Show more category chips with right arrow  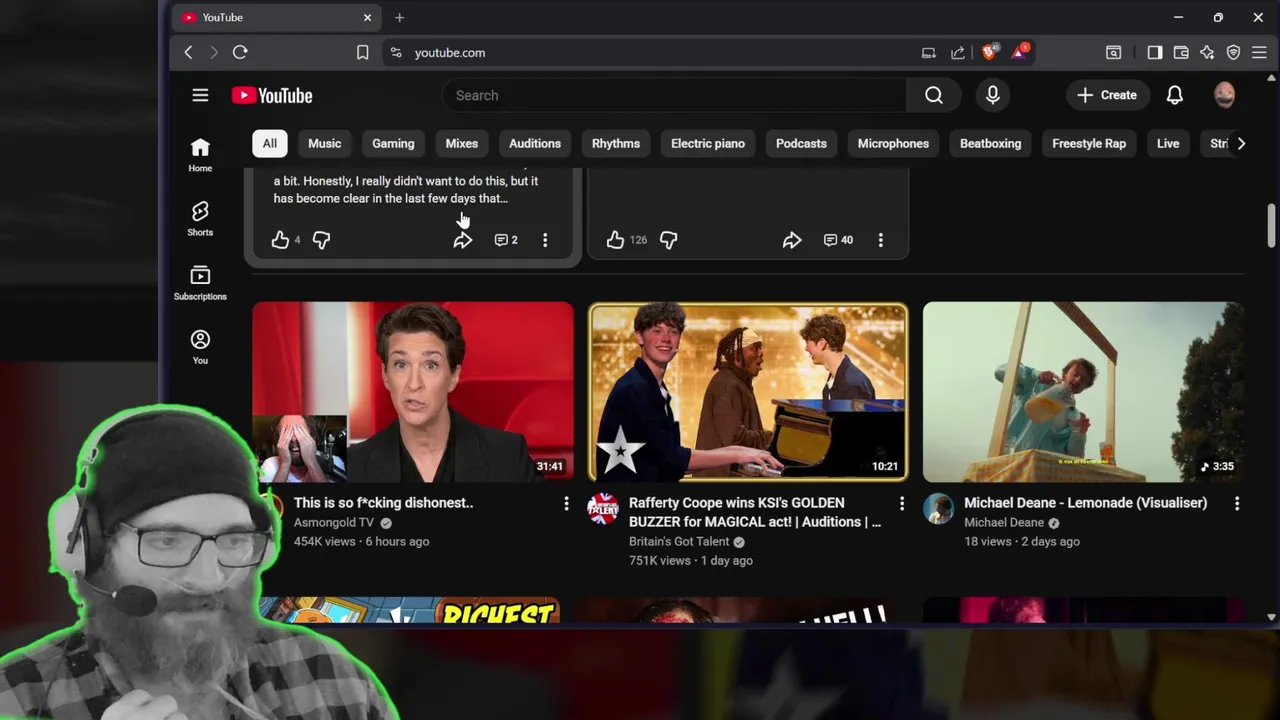tap(1241, 143)
